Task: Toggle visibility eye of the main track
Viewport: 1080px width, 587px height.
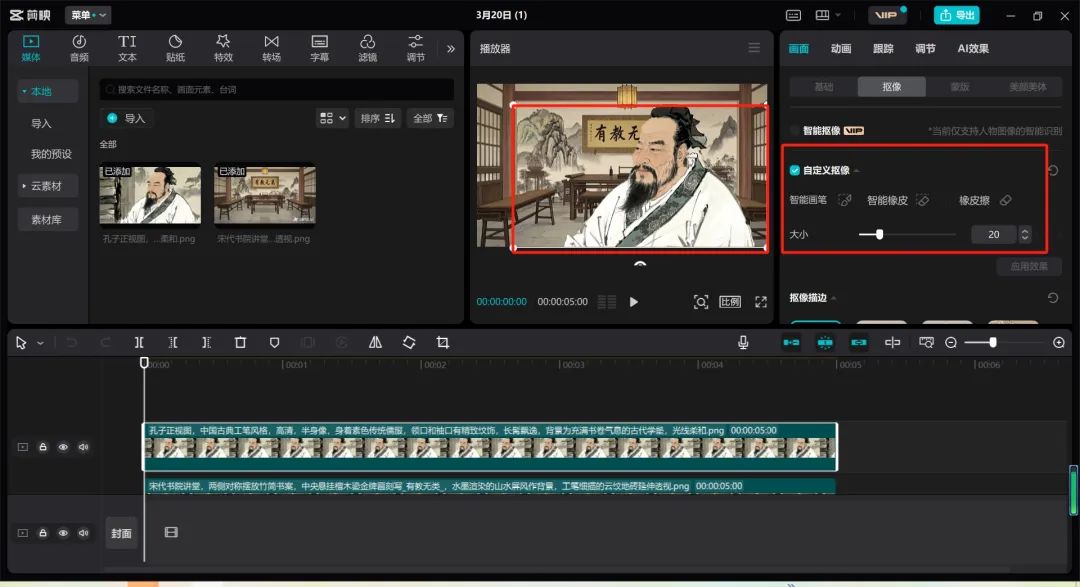Action: coord(63,533)
